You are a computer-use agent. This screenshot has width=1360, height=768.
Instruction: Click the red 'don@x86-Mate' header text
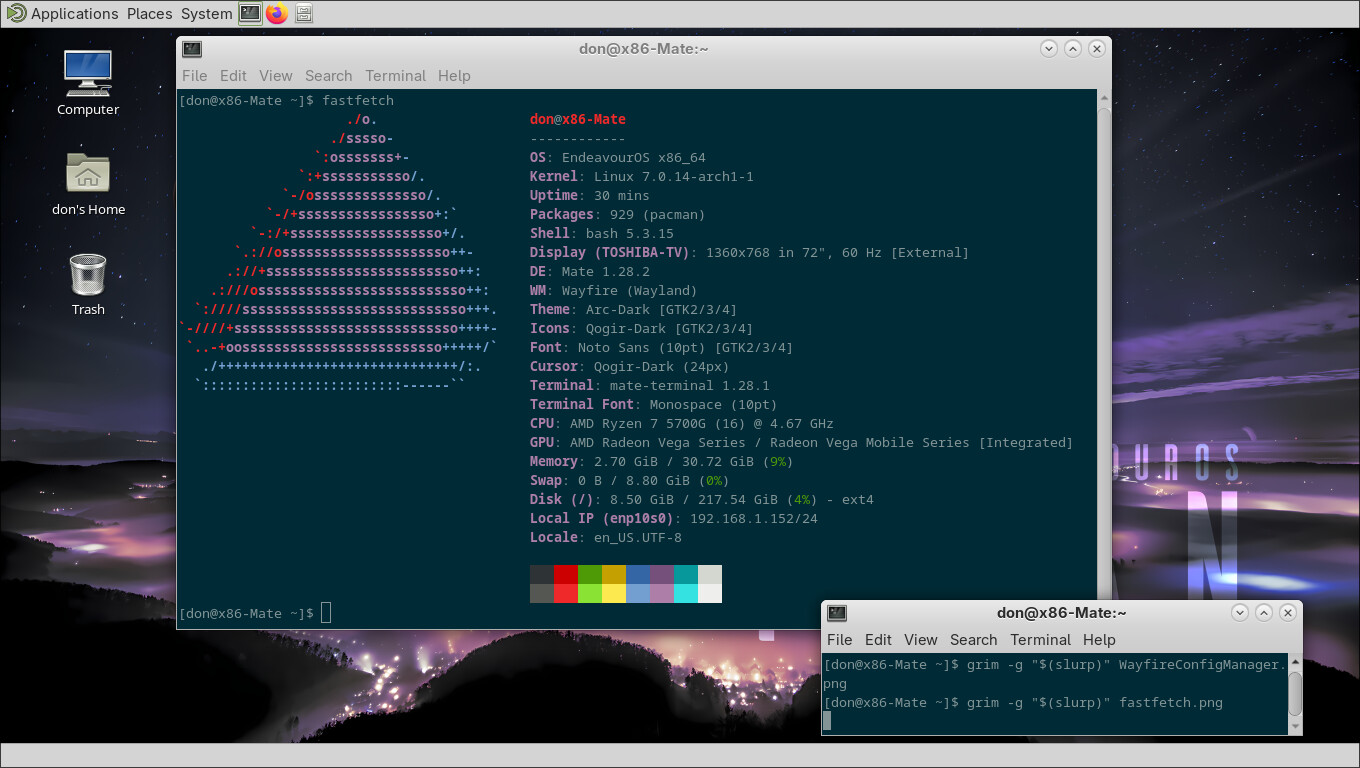click(x=578, y=120)
